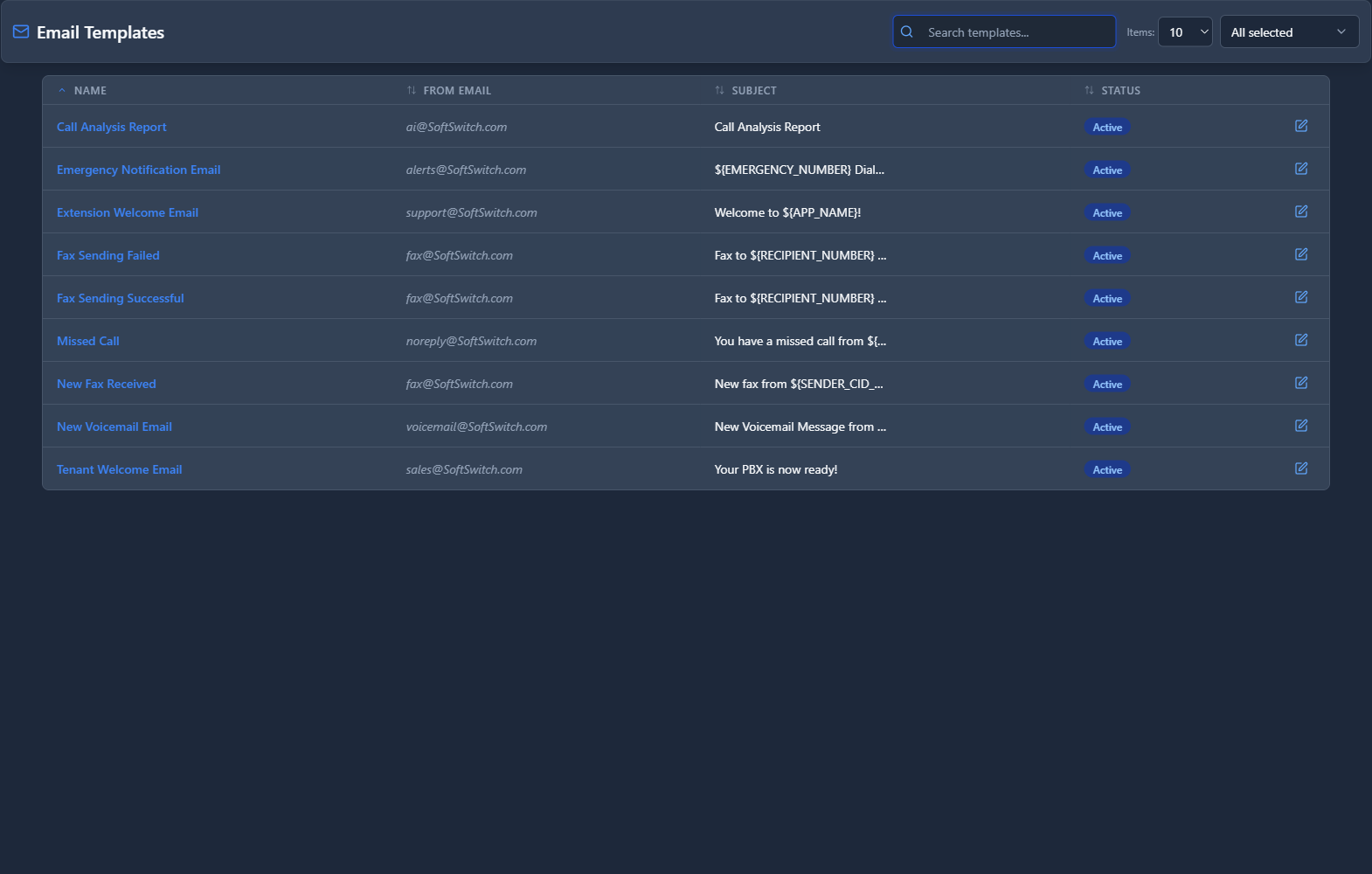Click the STATUS column header
This screenshot has width=1372, height=874.
click(1121, 91)
